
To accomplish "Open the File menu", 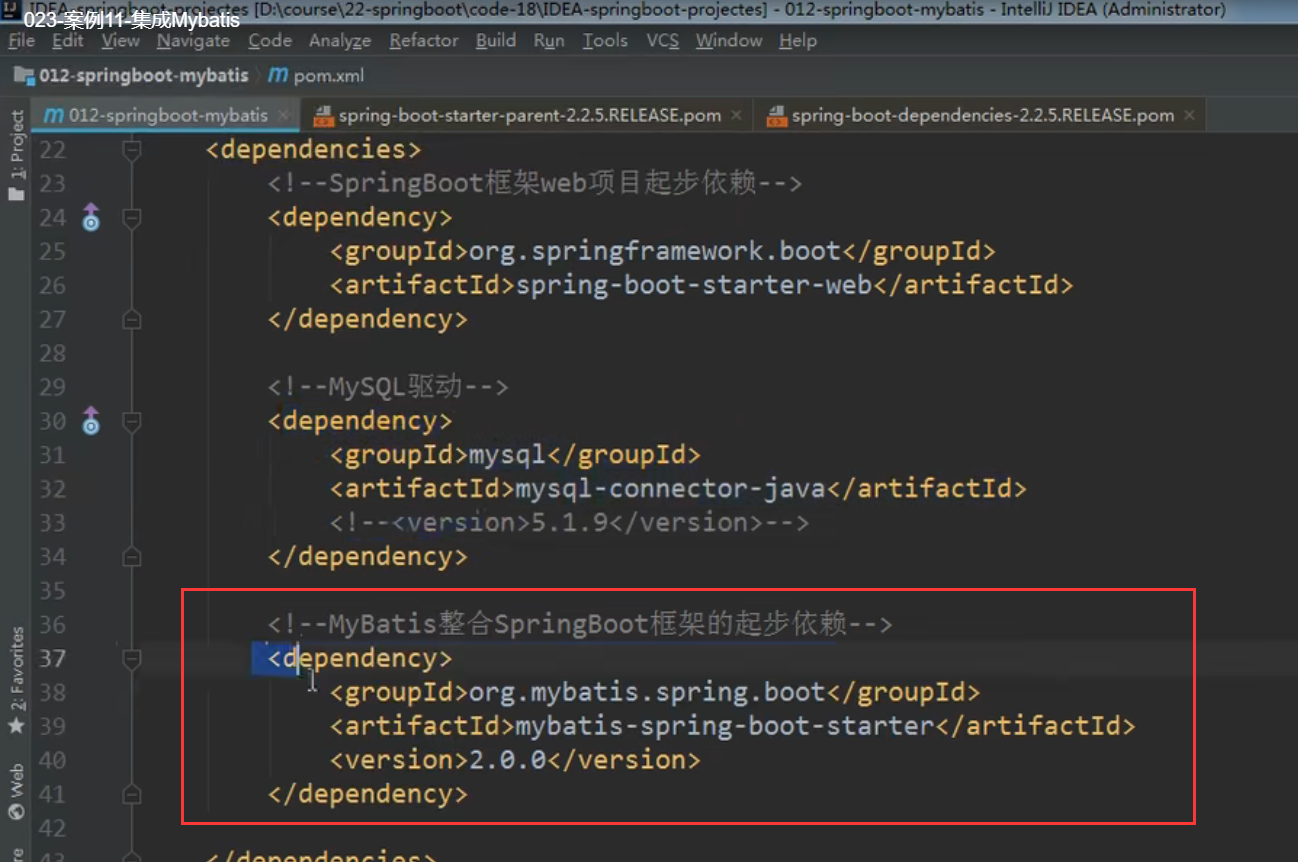I will 21,41.
